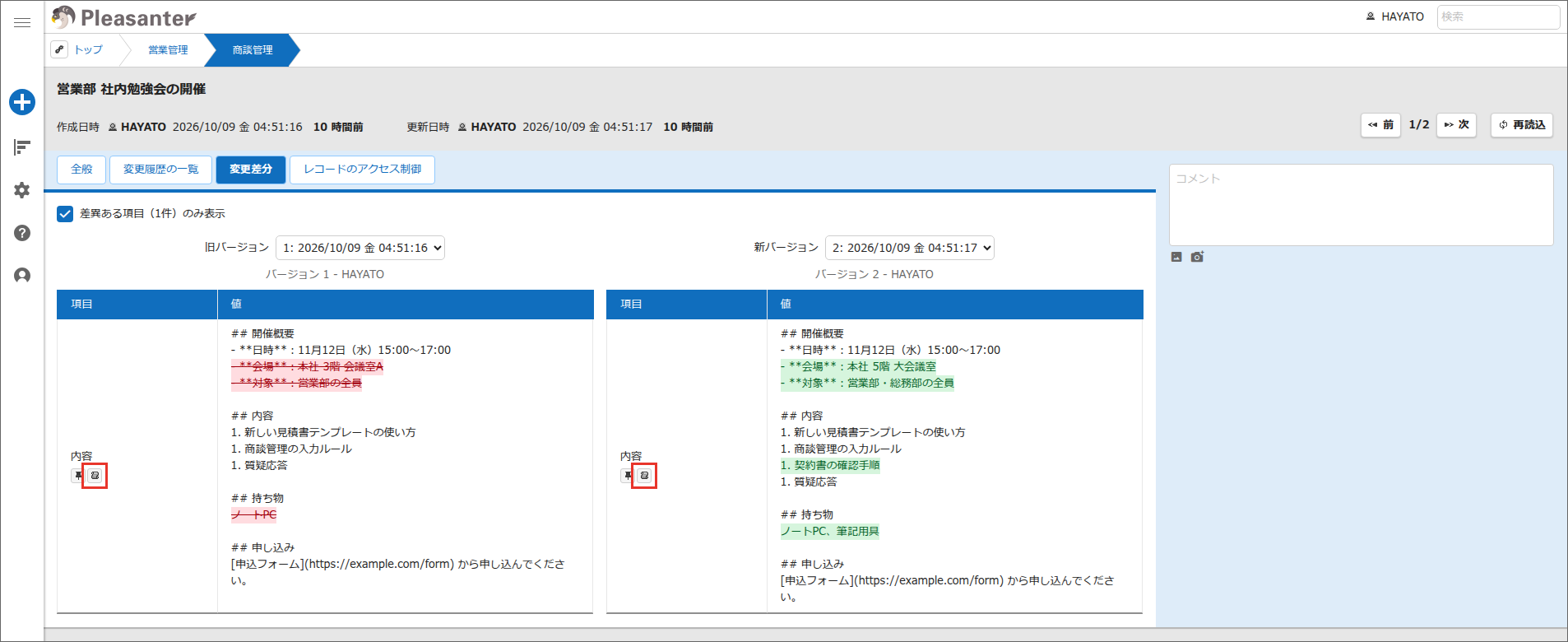
Task: Click the wrench icon before トップ
Action: click(59, 49)
